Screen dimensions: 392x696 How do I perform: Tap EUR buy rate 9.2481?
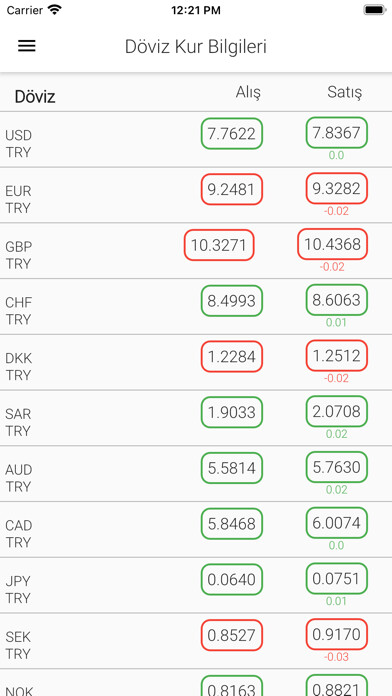232,190
